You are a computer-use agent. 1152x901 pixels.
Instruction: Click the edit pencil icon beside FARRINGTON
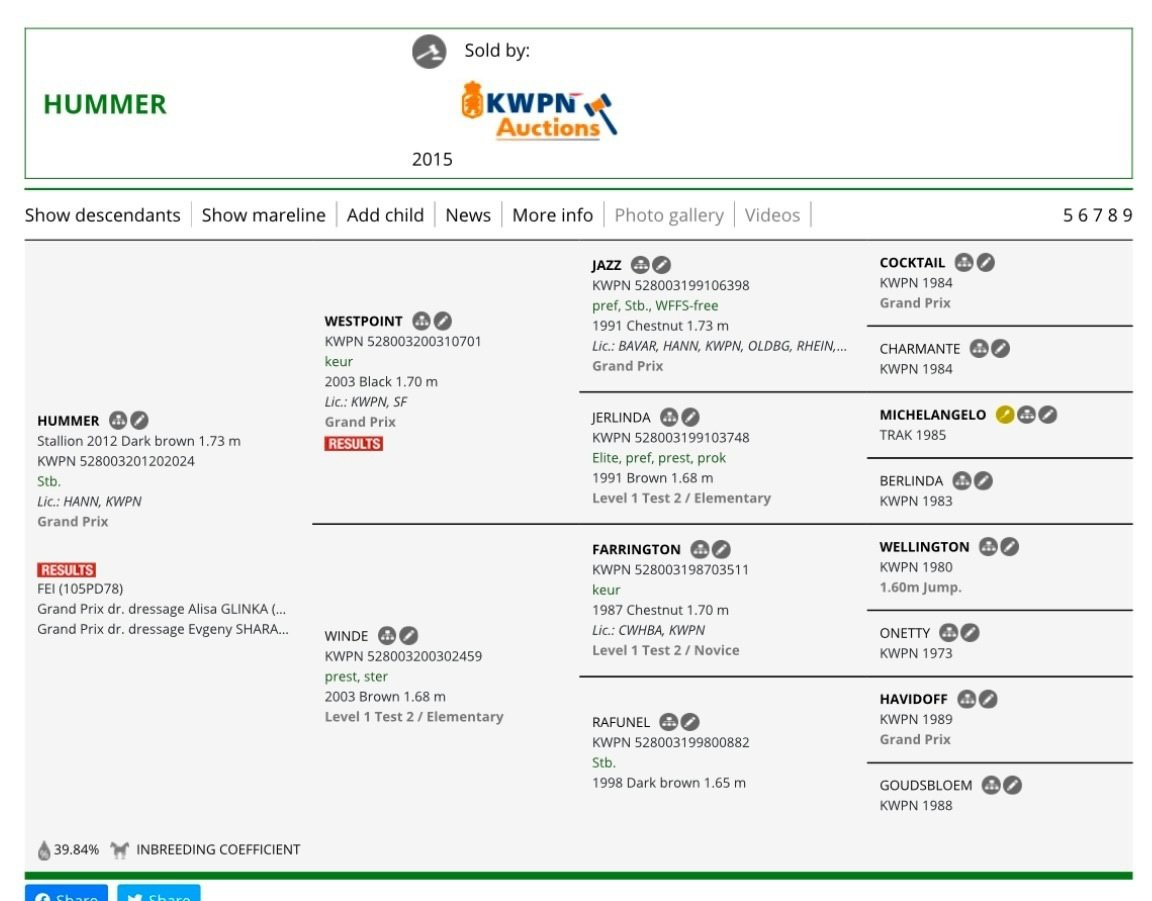721,549
